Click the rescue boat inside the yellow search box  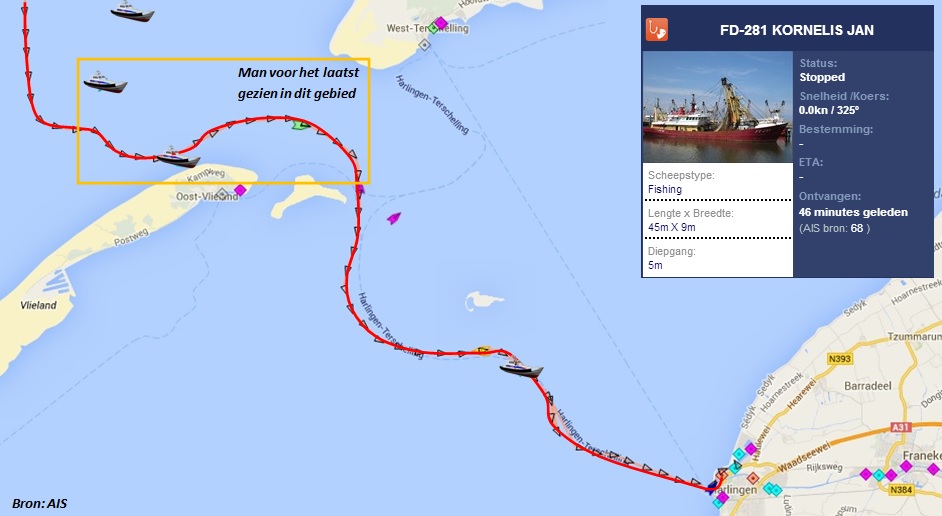(x=105, y=82)
